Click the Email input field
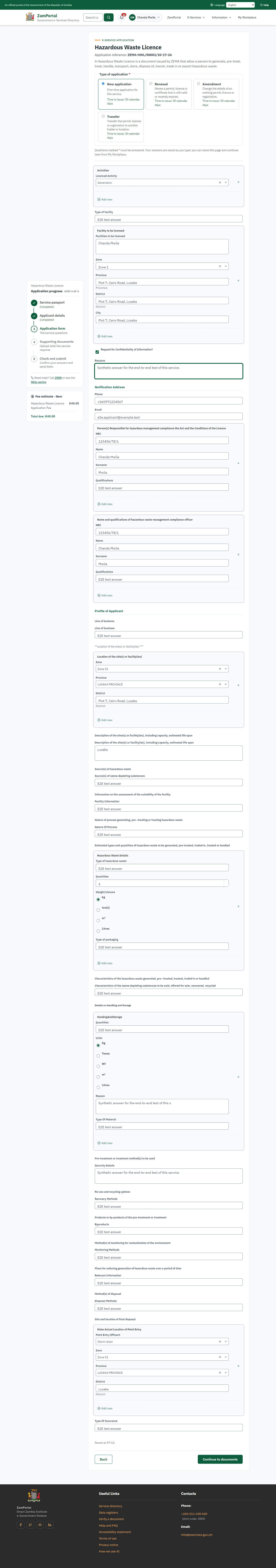 168,416
